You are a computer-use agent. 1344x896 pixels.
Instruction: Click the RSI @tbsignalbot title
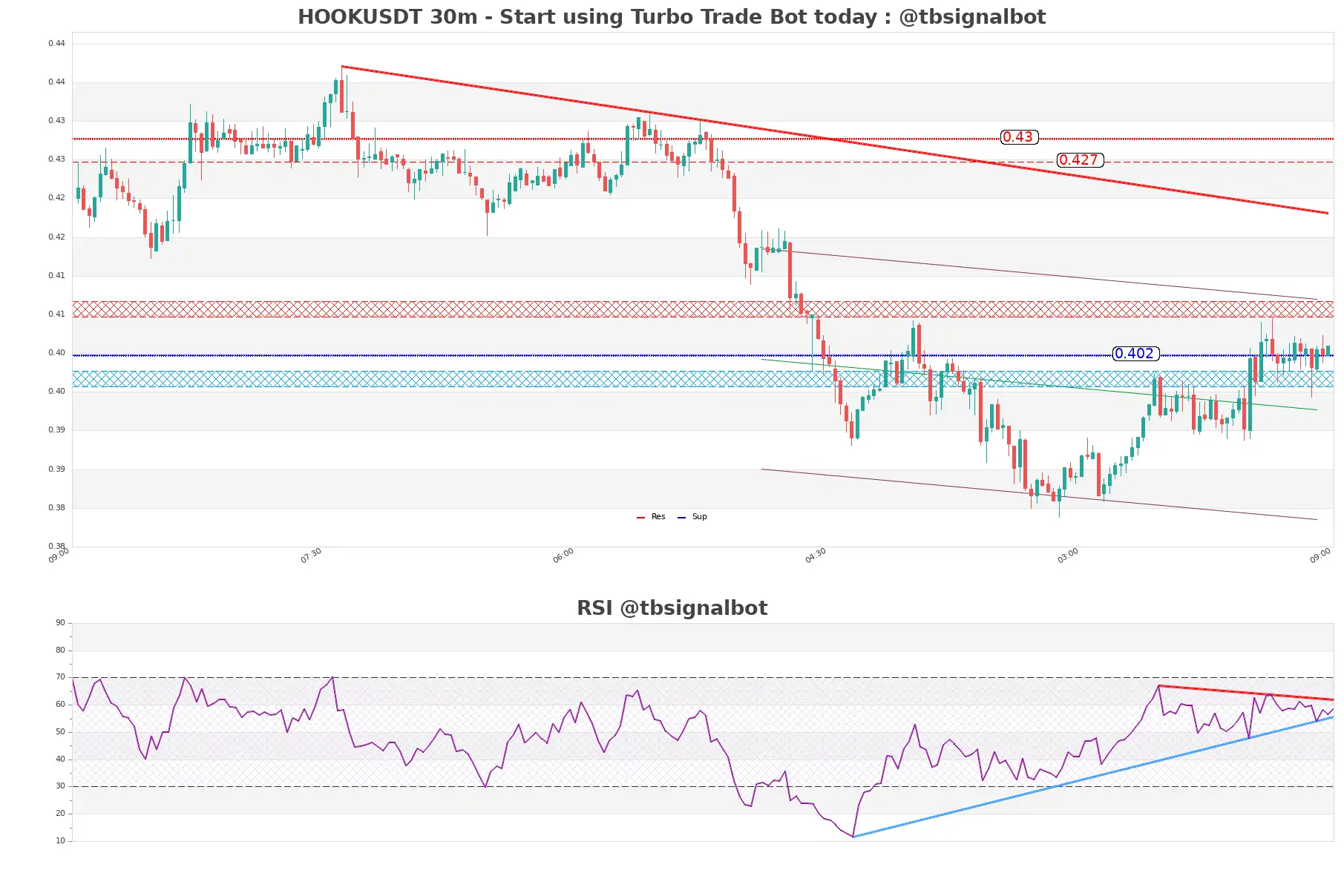click(x=672, y=608)
